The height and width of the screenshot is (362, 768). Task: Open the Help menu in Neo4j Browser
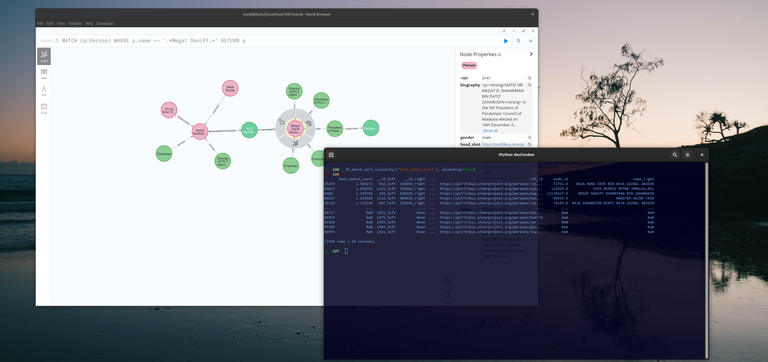tap(89, 24)
